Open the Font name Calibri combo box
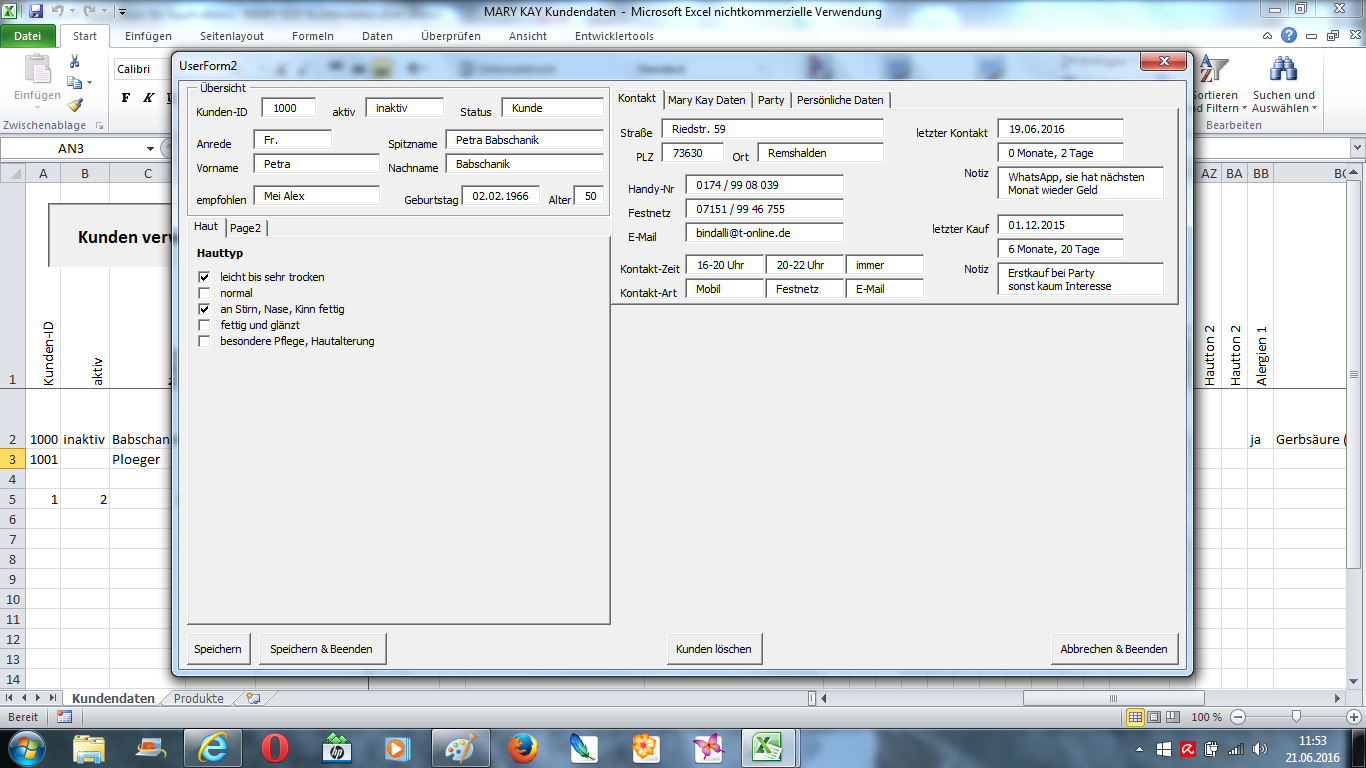Image resolution: width=1366 pixels, height=768 pixels. [x=143, y=69]
